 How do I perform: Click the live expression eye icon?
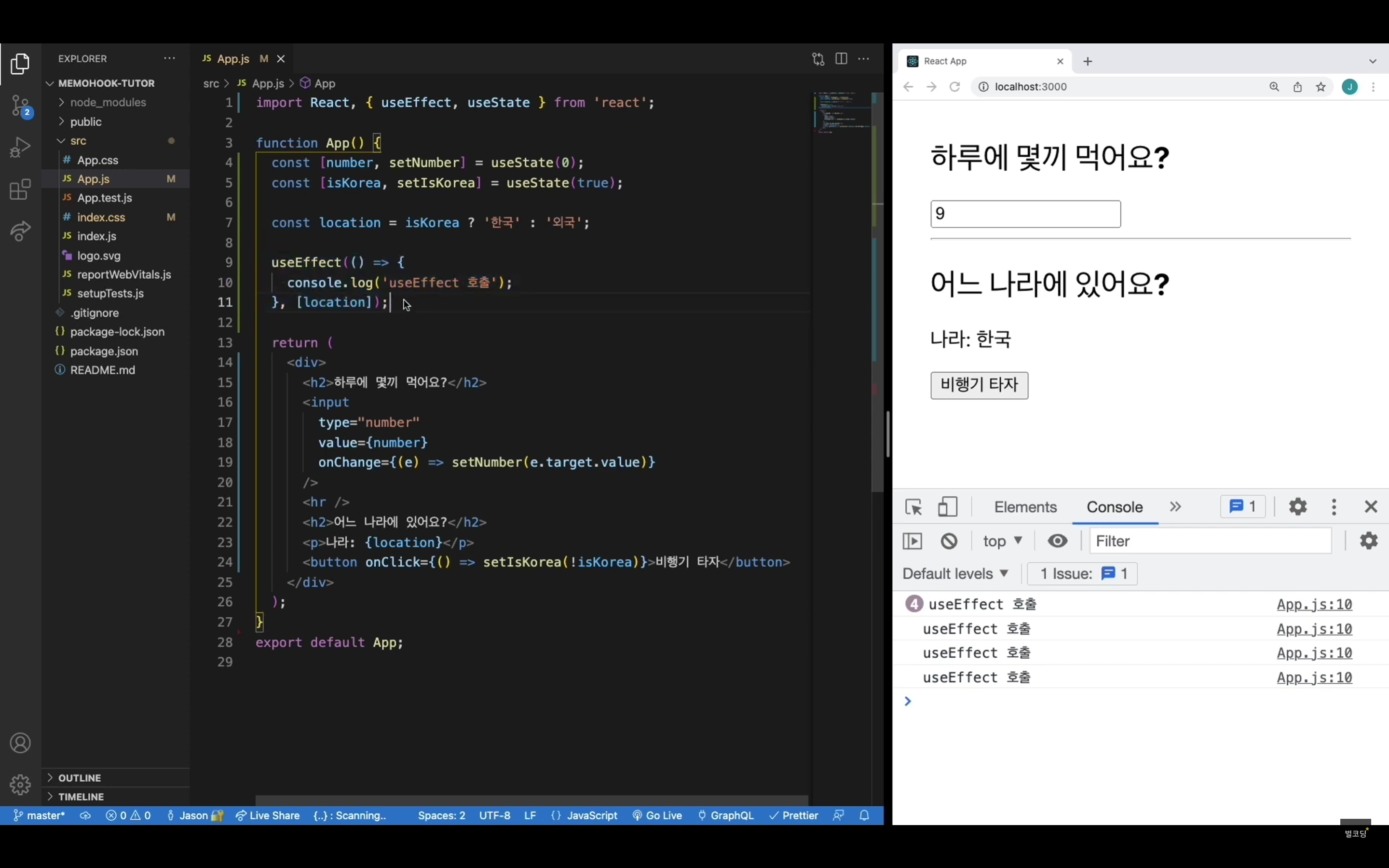pos(1057,542)
